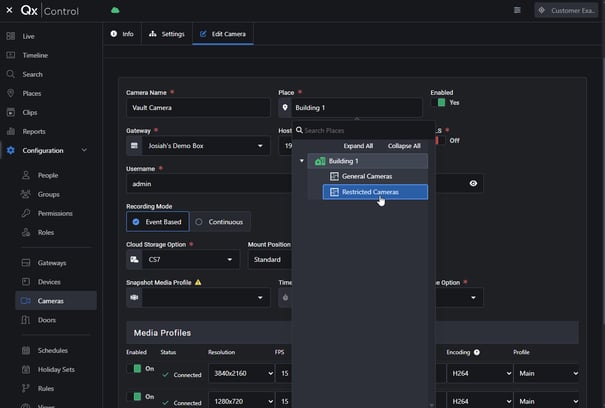Select Restricted Cameras place
Viewport: 605px width, 408px height.
coord(375,192)
